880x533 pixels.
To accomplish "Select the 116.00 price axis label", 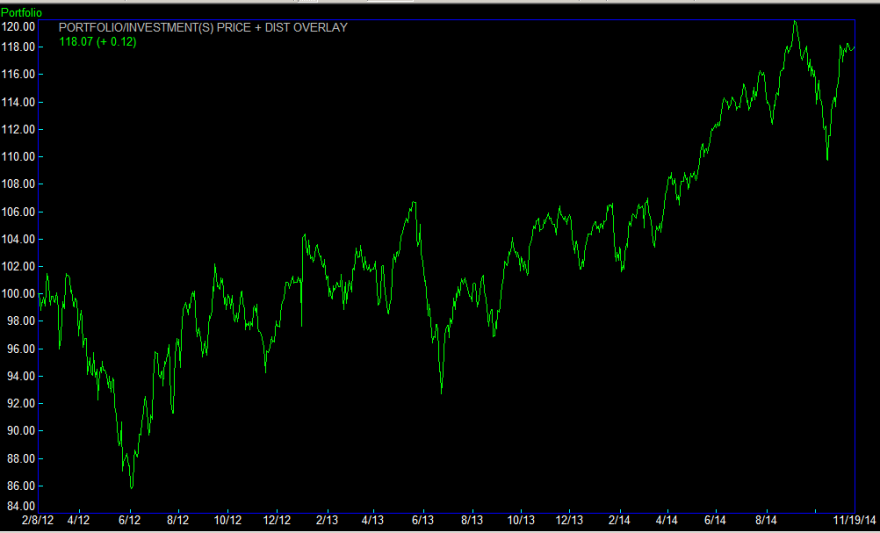I will tap(18, 75).
